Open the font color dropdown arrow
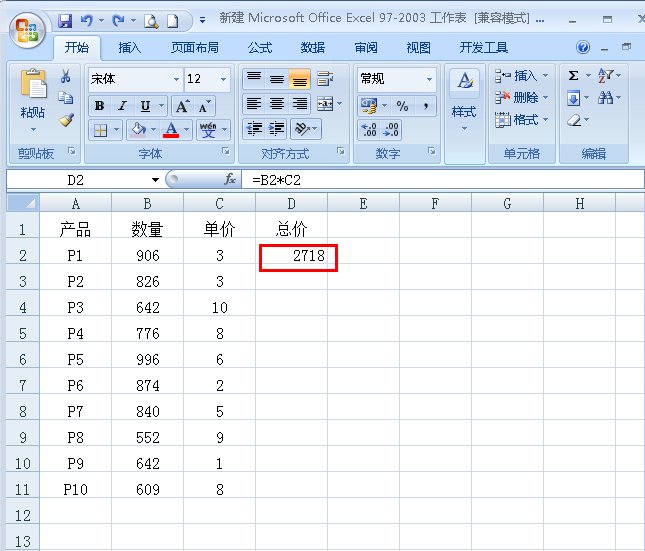The image size is (645, 551). pyautogui.click(x=187, y=130)
